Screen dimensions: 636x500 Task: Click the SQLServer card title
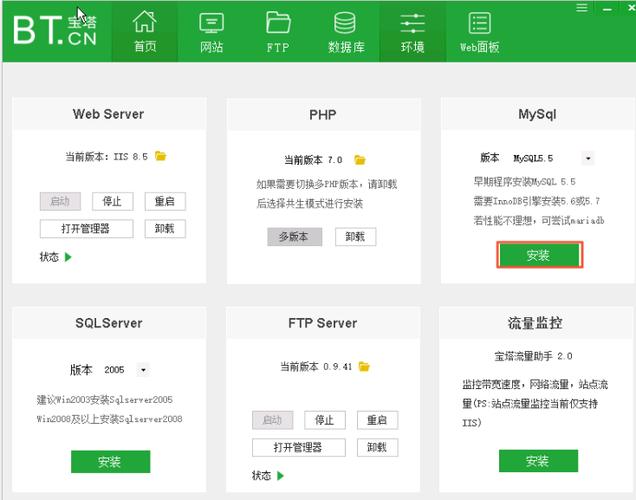pyautogui.click(x=109, y=323)
